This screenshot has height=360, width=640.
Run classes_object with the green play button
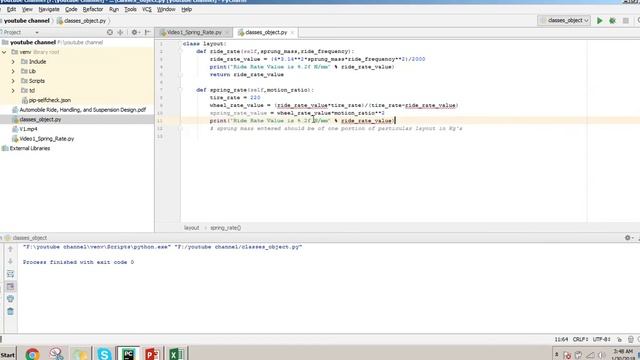pyautogui.click(x=599, y=20)
